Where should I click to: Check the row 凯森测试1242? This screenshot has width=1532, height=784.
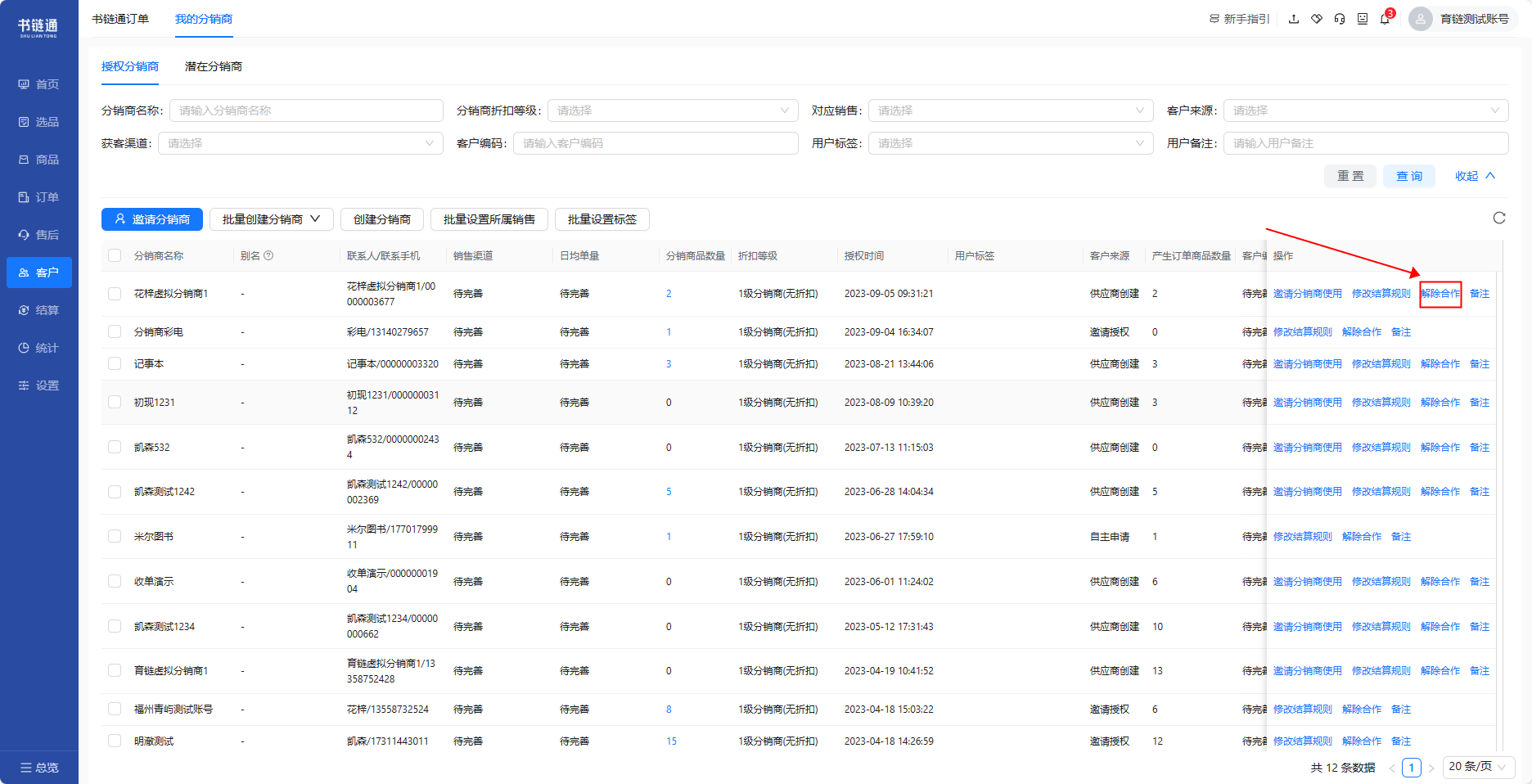115,492
